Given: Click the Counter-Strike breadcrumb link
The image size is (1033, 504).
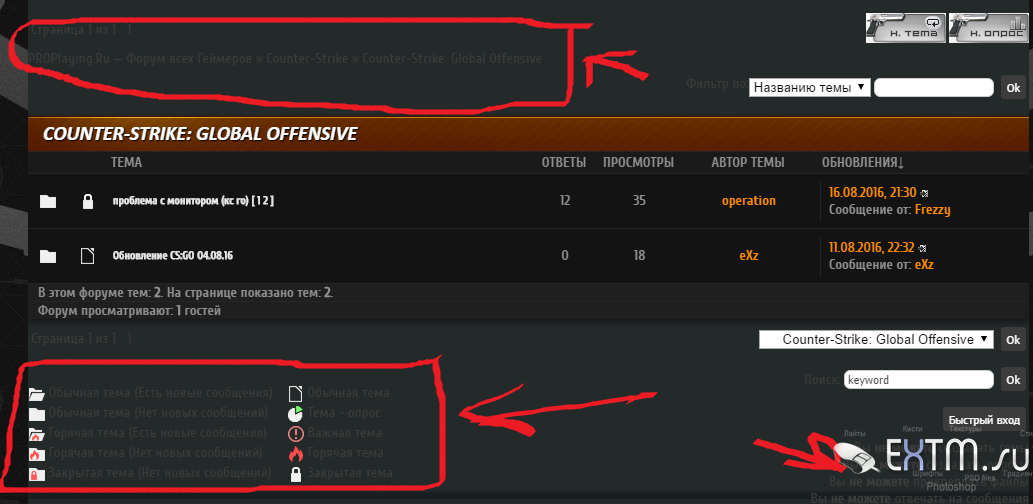Looking at the screenshot, I should (307, 59).
